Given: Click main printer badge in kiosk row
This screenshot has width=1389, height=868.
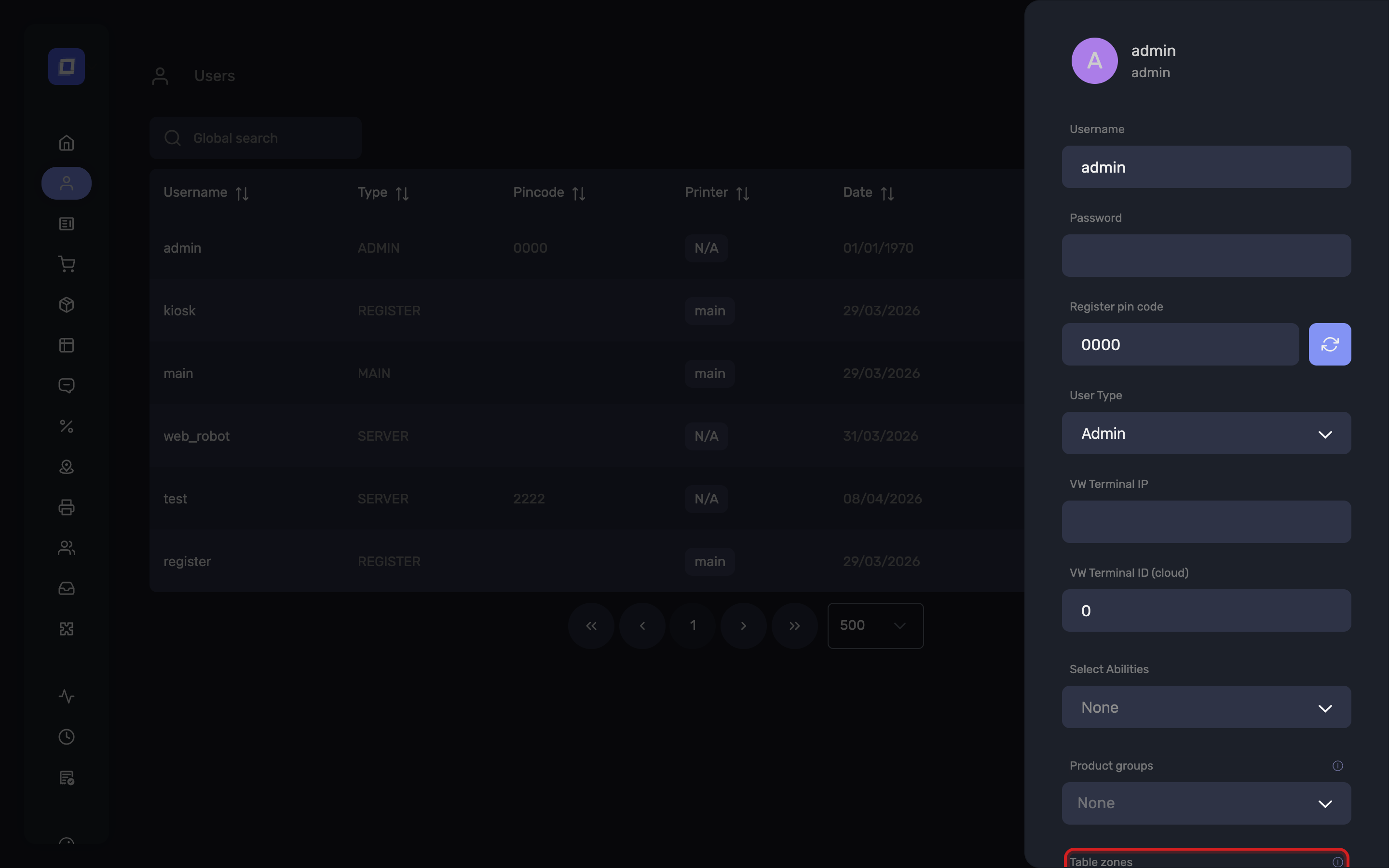Looking at the screenshot, I should click(x=709, y=311).
